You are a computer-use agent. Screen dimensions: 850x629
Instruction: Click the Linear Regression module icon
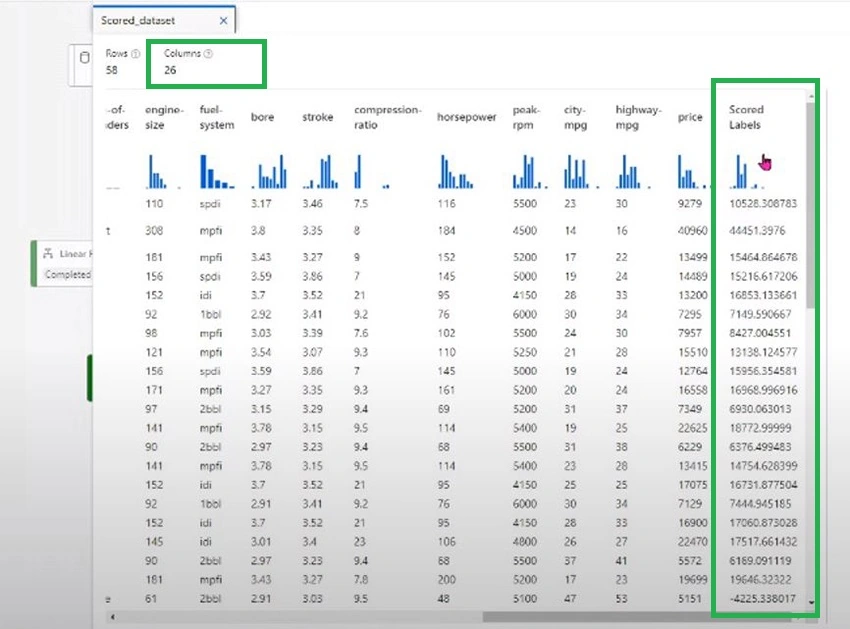48,253
